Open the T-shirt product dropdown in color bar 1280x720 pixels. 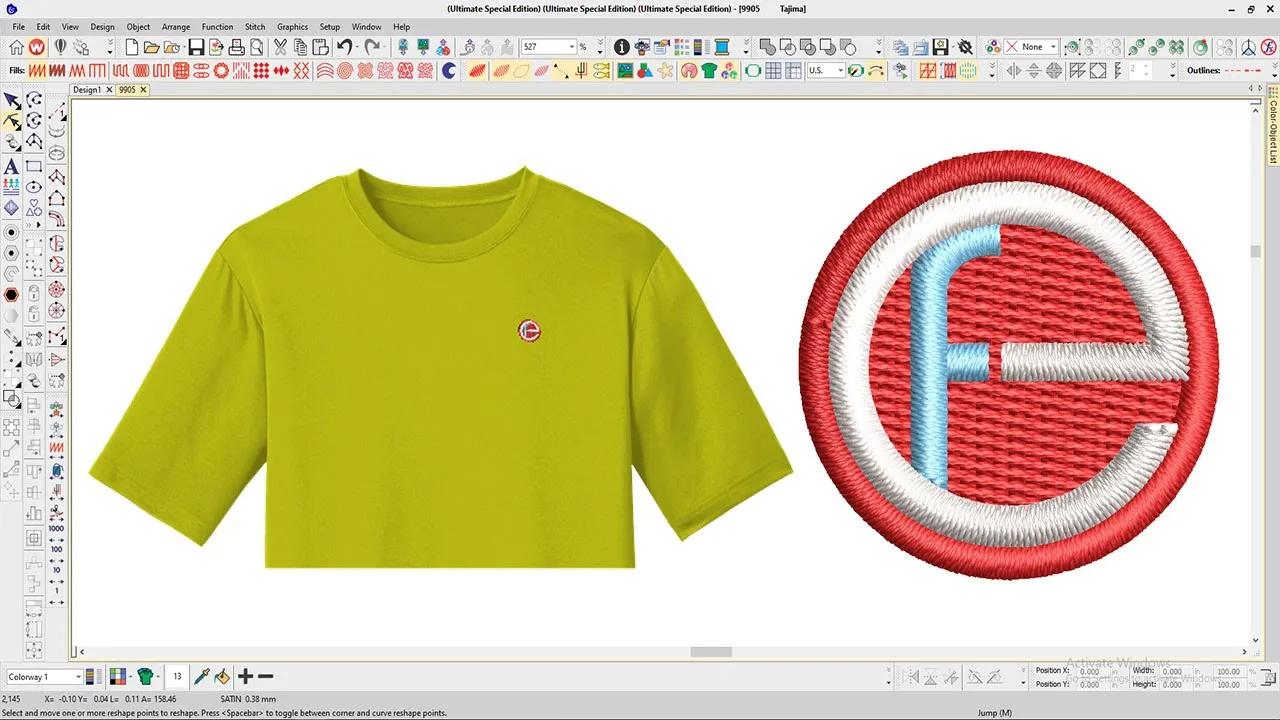[x=158, y=677]
